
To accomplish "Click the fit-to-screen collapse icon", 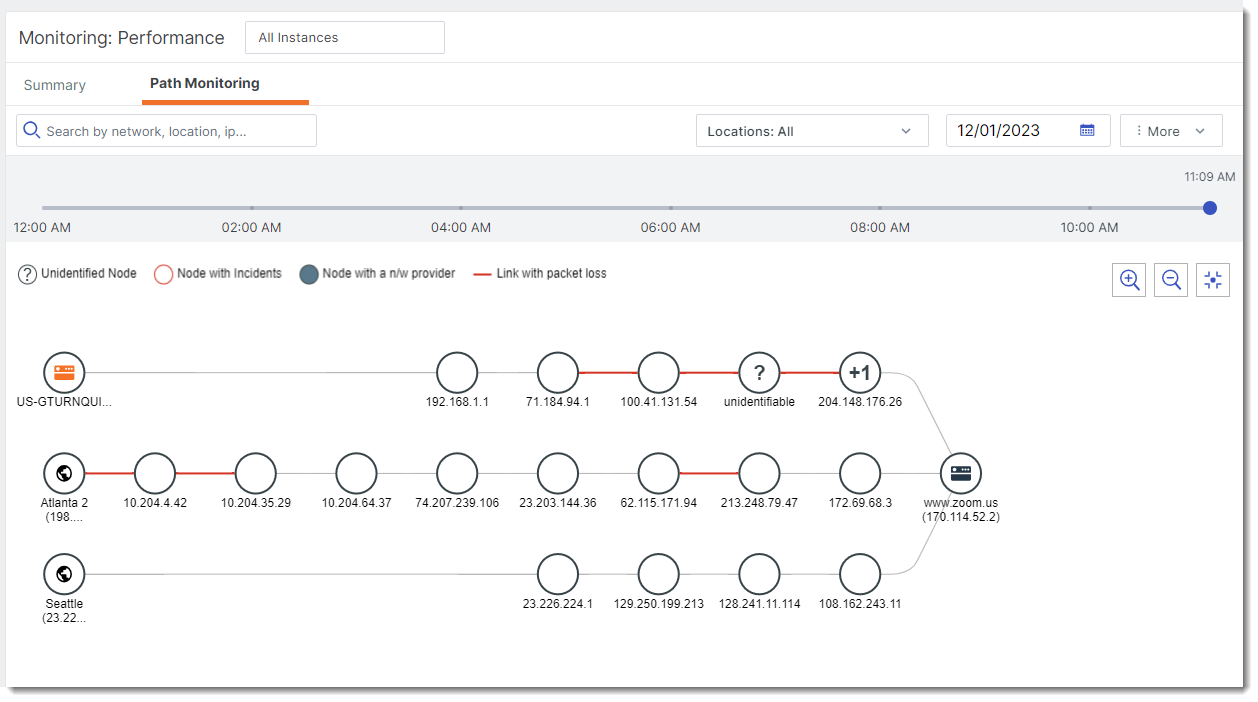I will [x=1213, y=280].
